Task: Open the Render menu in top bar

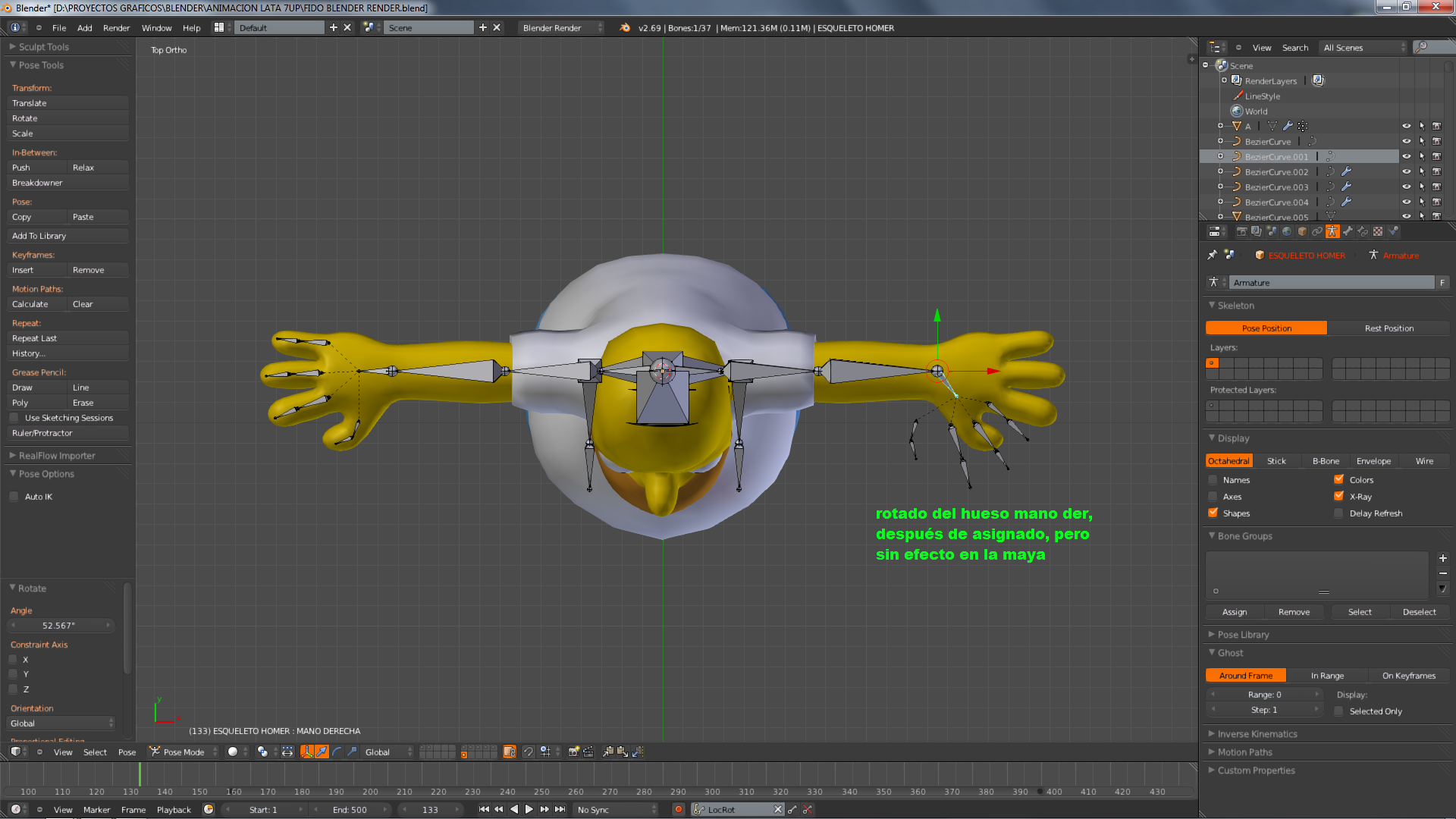Action: click(x=116, y=28)
